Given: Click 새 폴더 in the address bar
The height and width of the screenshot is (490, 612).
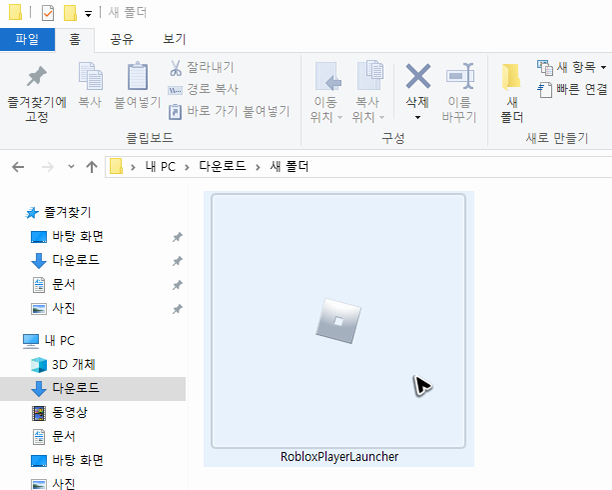Looking at the screenshot, I should (x=289, y=167).
